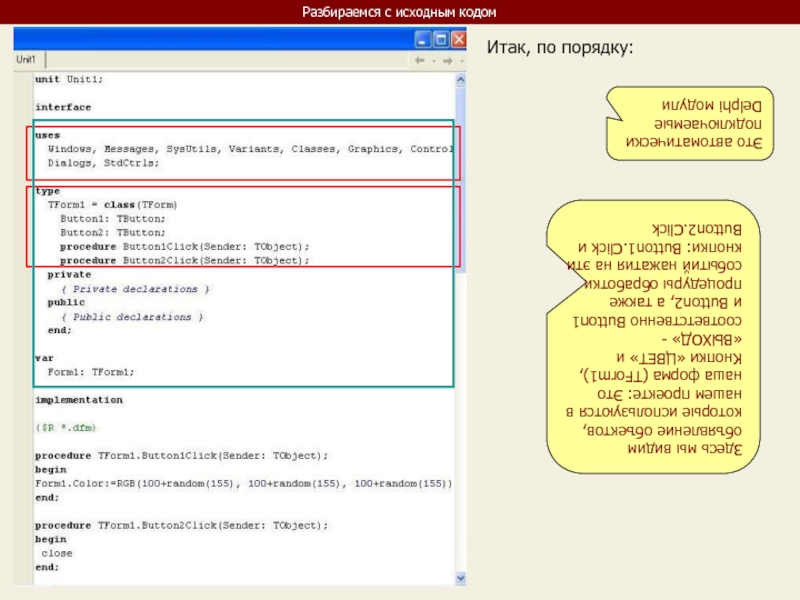
Task: Click the 'type' keyword
Action: (x=47, y=191)
